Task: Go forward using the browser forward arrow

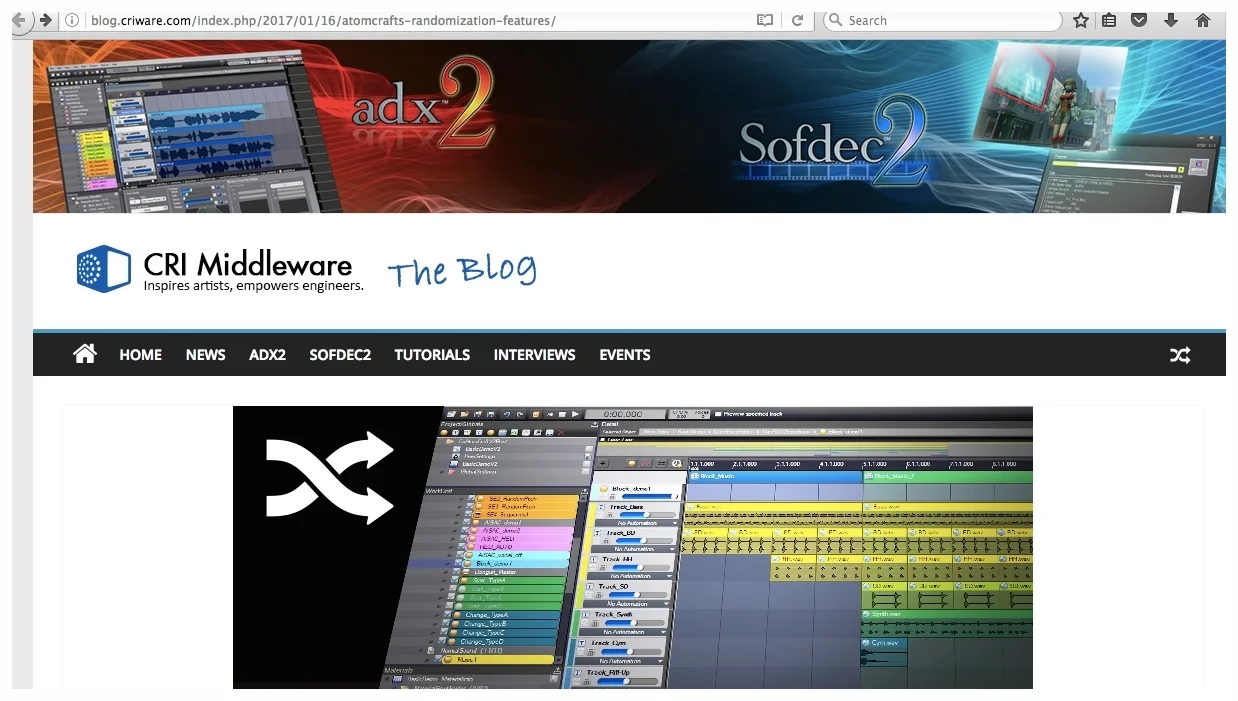Action: click(45, 20)
